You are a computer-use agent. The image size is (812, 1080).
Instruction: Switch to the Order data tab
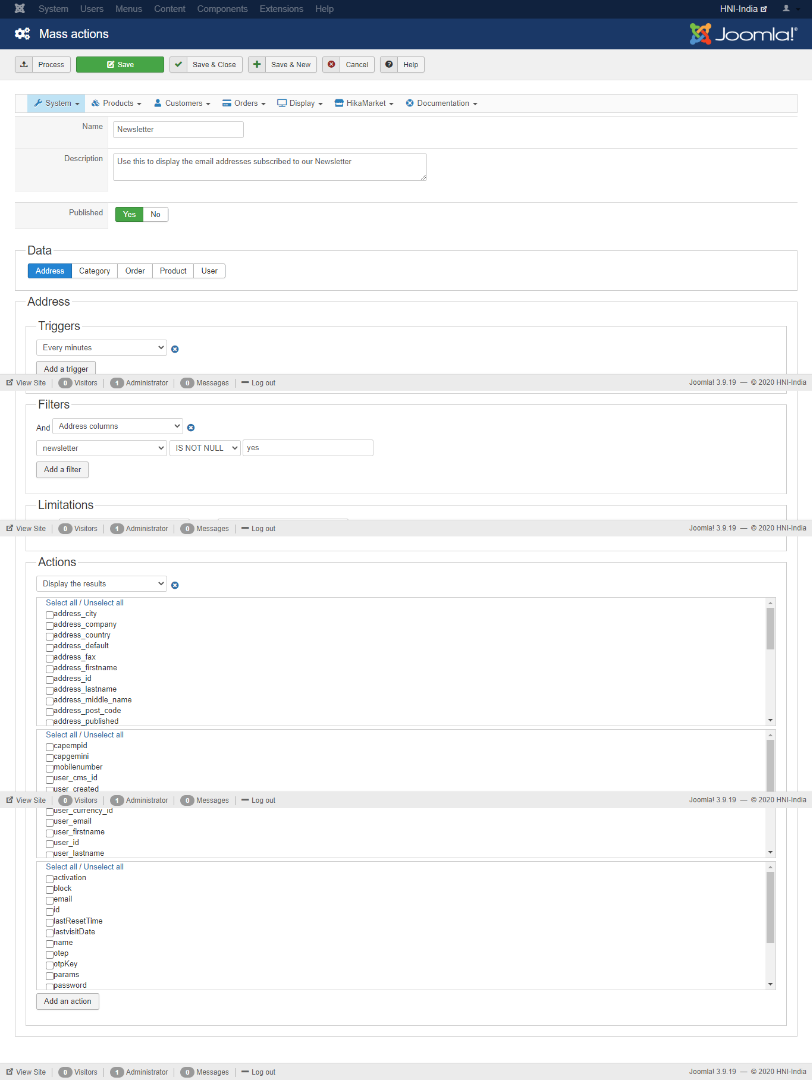click(135, 271)
